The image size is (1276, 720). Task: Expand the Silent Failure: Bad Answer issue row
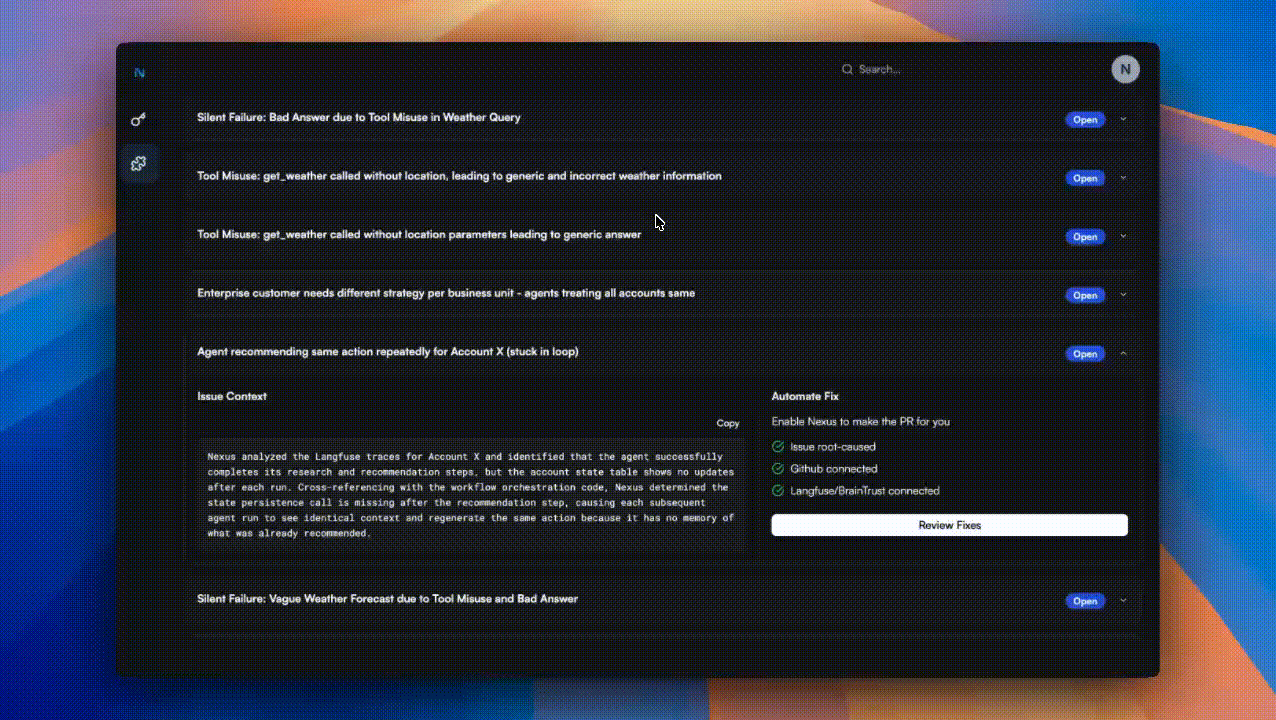point(1122,119)
